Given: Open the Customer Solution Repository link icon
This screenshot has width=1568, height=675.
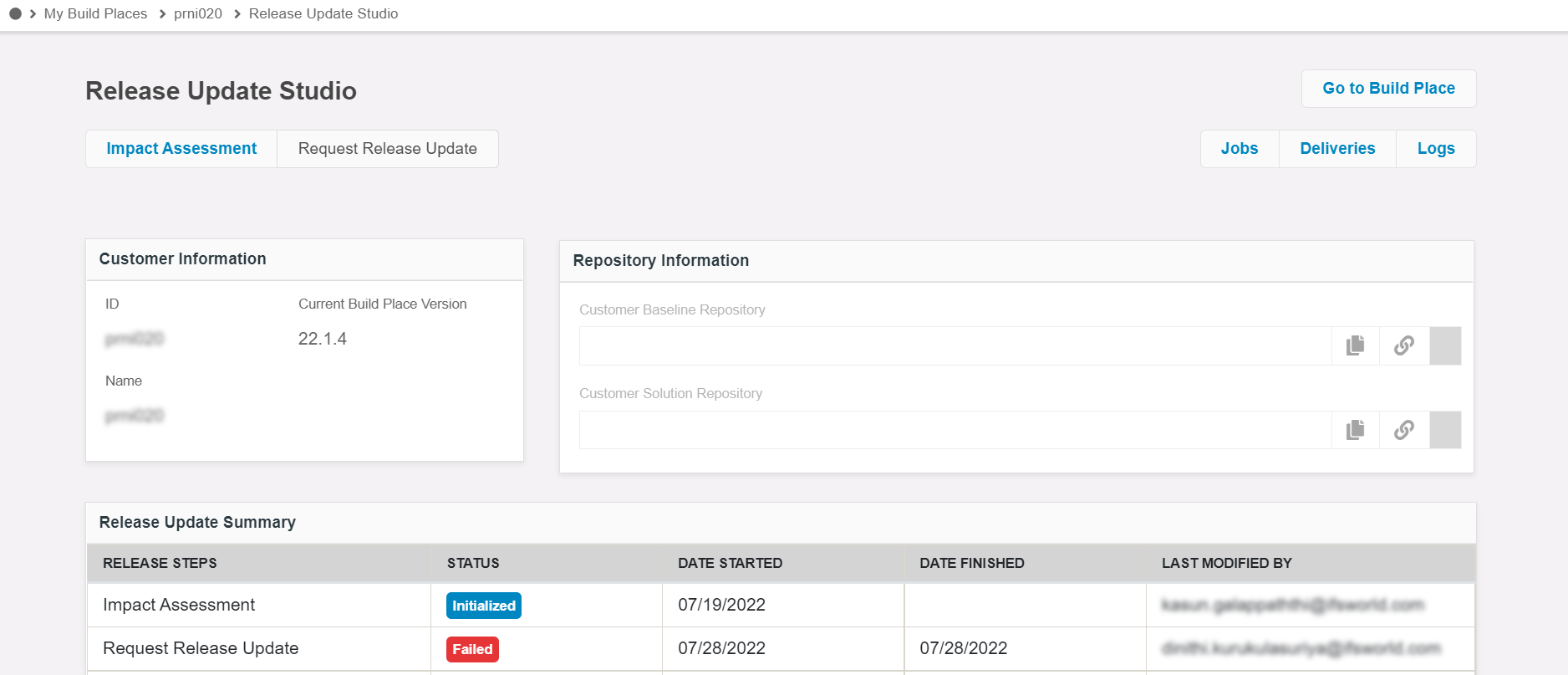Looking at the screenshot, I should [x=1403, y=430].
